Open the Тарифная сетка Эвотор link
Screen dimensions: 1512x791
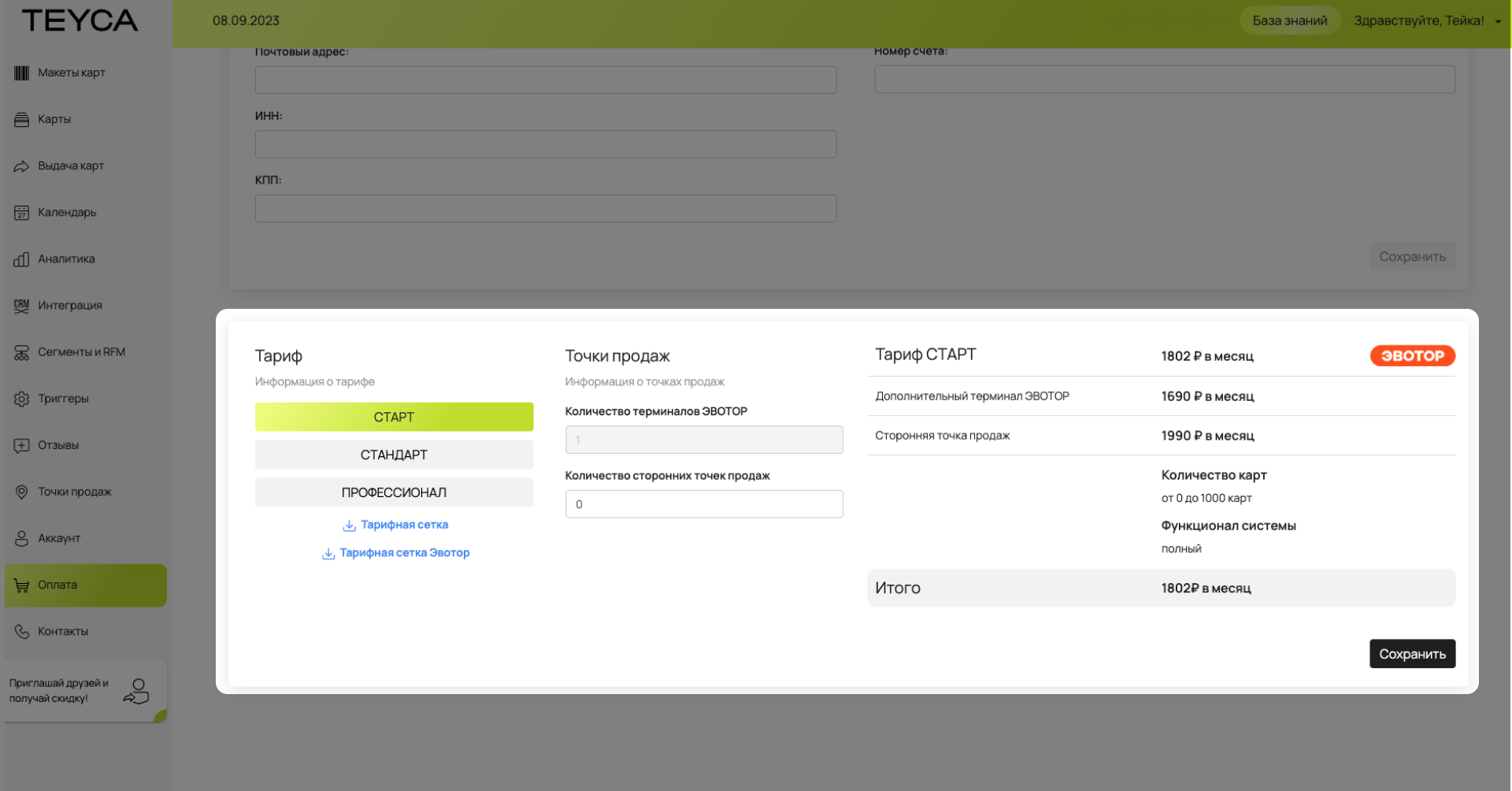404,553
